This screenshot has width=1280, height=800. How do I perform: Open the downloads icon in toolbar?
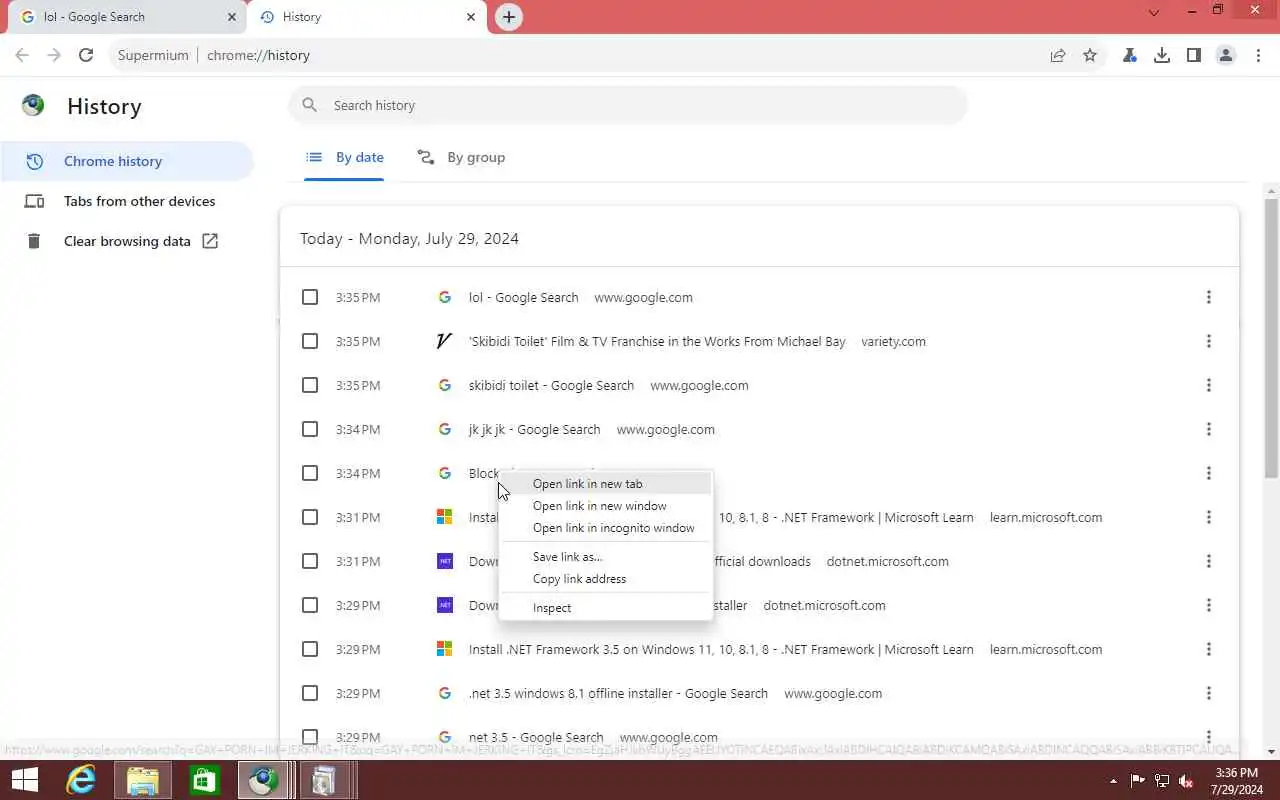pos(1162,55)
